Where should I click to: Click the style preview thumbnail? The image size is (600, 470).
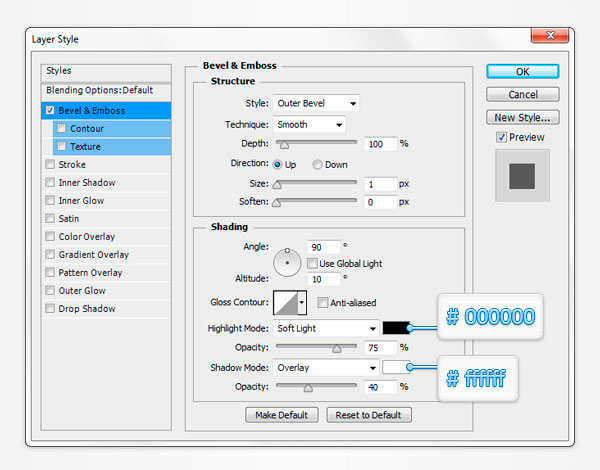[x=522, y=175]
